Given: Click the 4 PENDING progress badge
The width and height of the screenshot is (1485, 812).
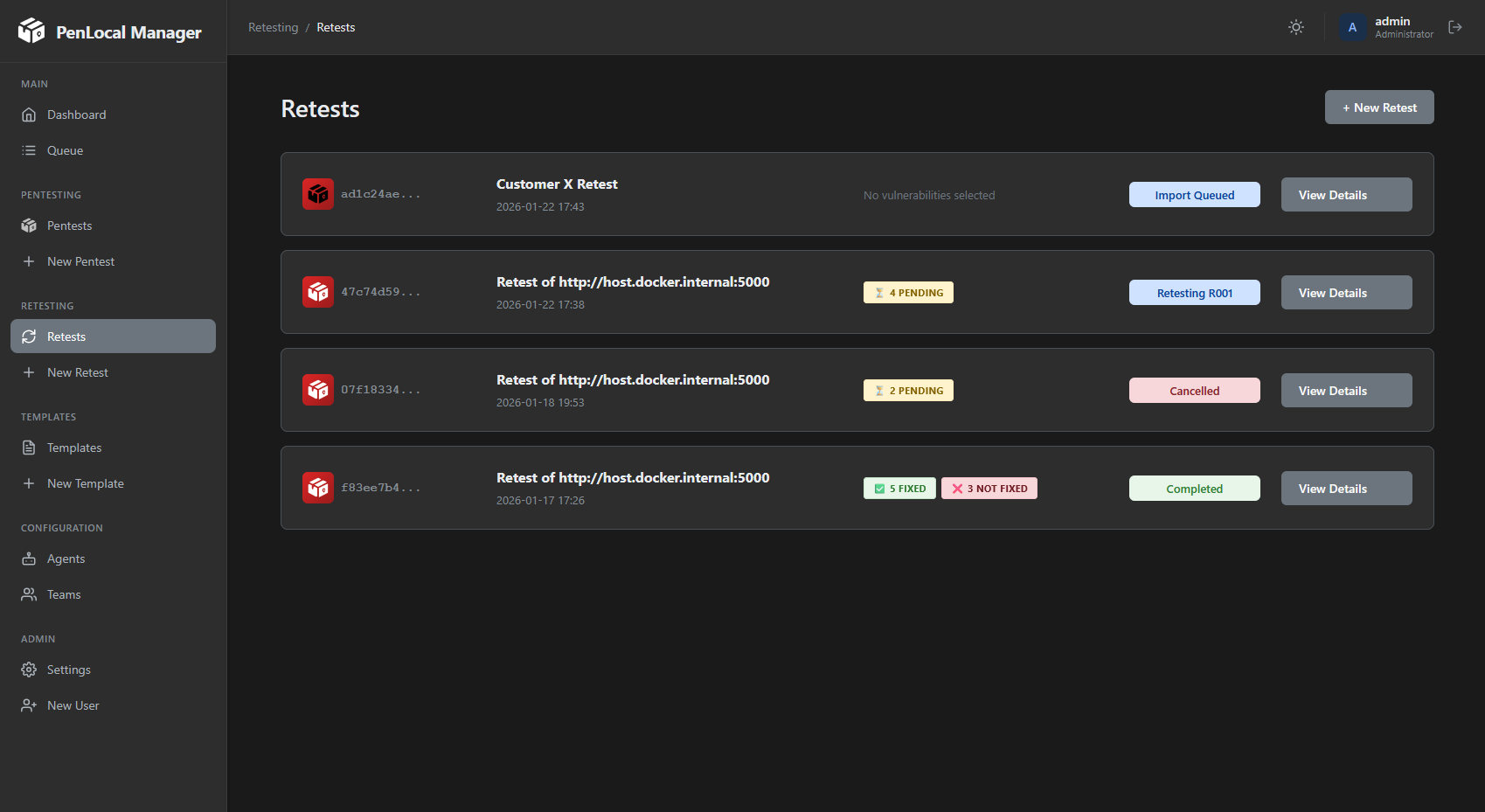Looking at the screenshot, I should (x=908, y=292).
